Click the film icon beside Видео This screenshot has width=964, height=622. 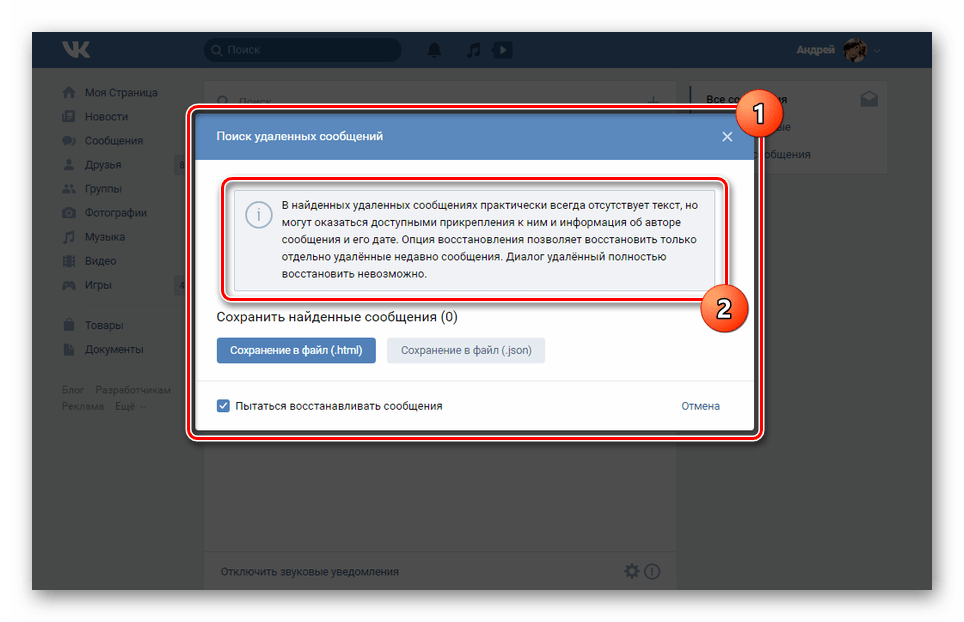pos(69,261)
